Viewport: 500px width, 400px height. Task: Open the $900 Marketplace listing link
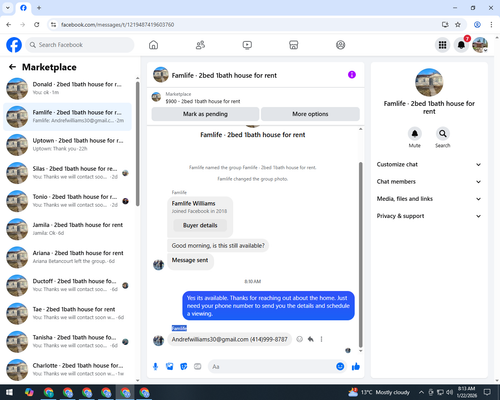[203, 101]
